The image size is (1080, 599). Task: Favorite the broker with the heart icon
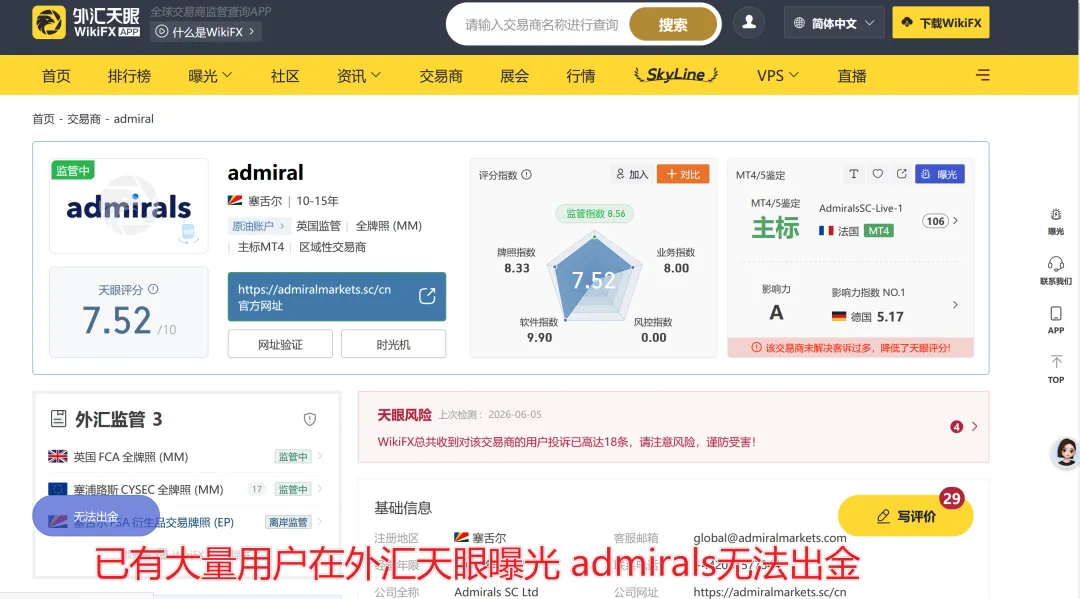click(878, 174)
